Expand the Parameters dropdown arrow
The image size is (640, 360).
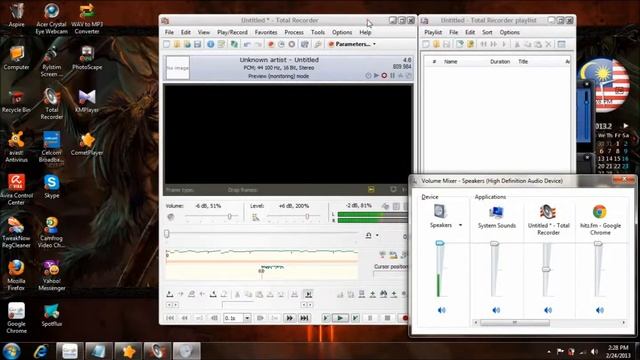click(x=374, y=44)
